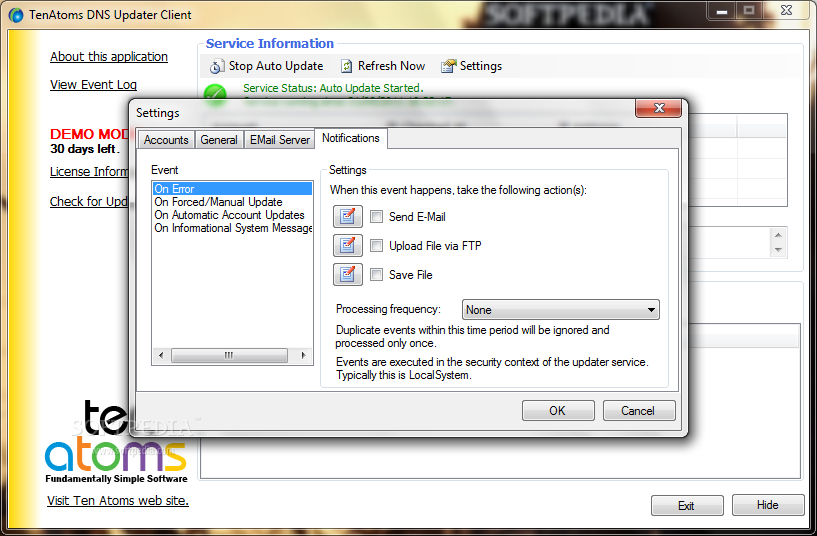
Task: Switch to the General tab
Action: click(x=219, y=140)
